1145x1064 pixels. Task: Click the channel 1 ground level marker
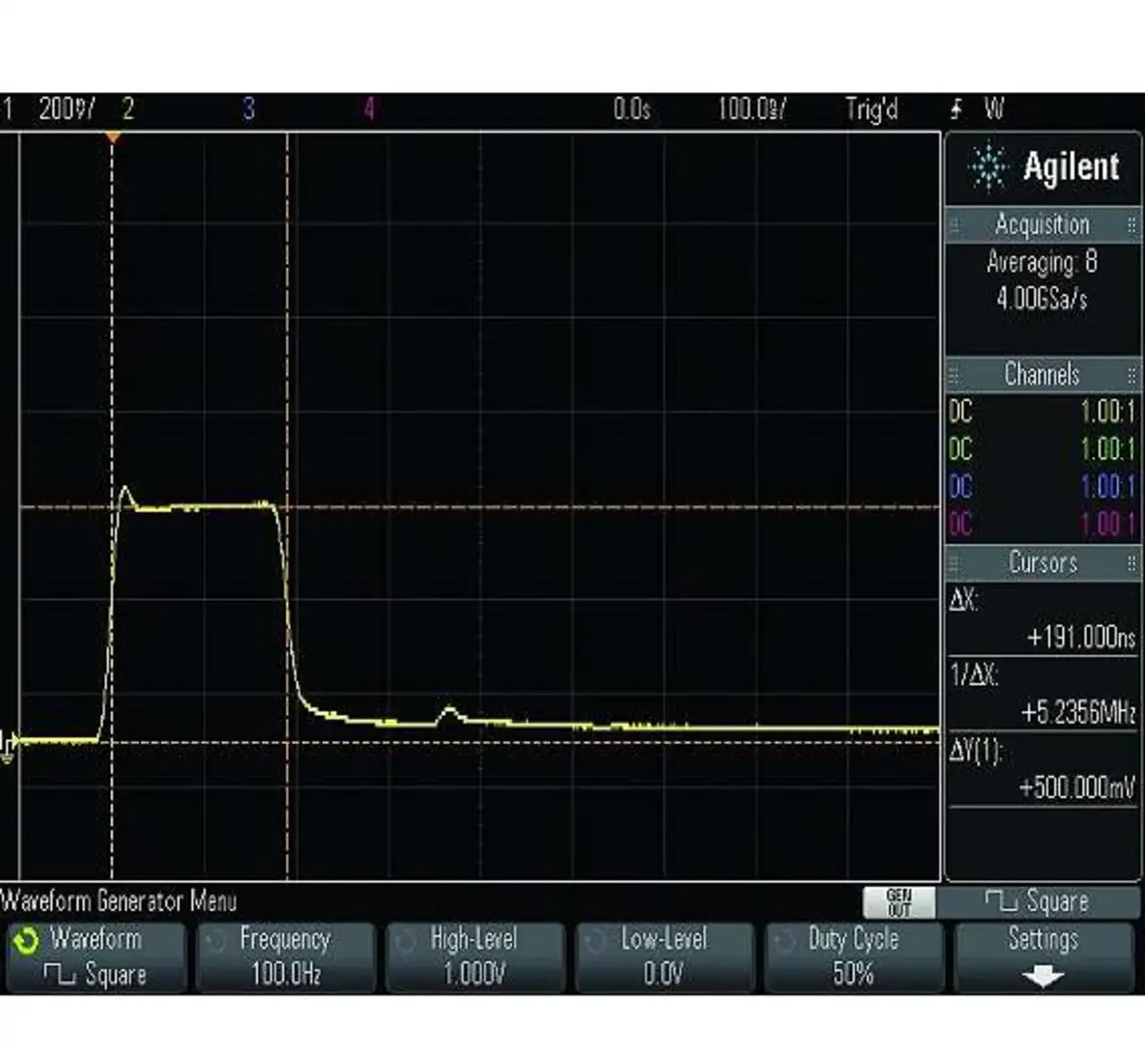click(7, 744)
